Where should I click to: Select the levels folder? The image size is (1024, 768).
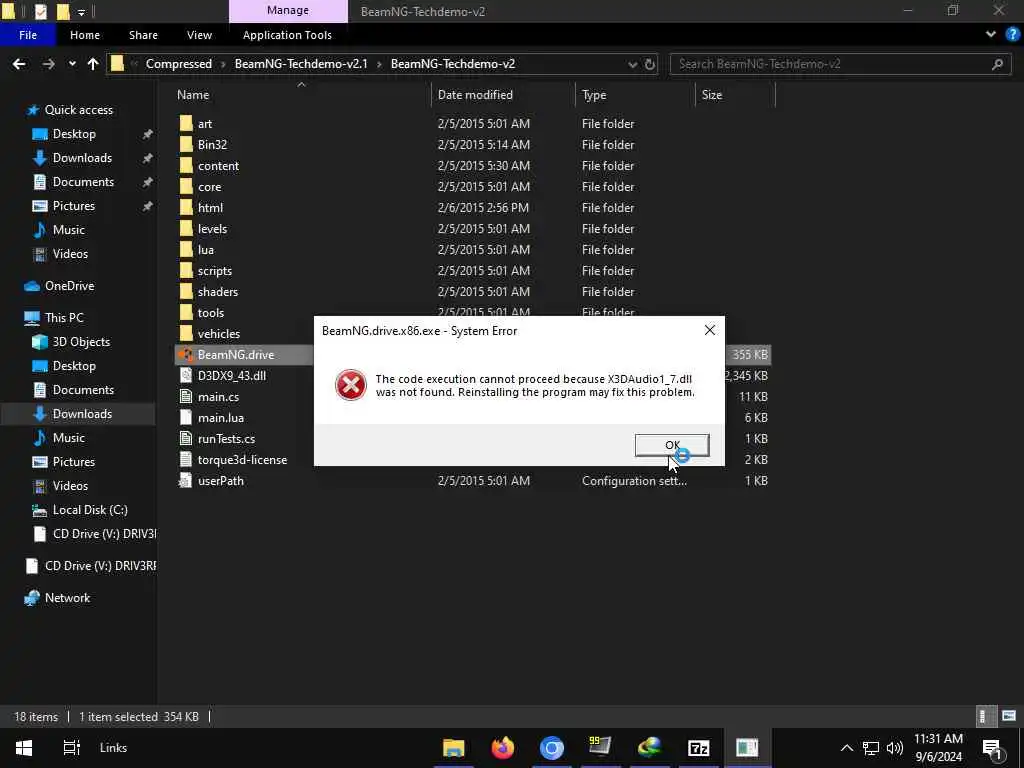point(212,229)
